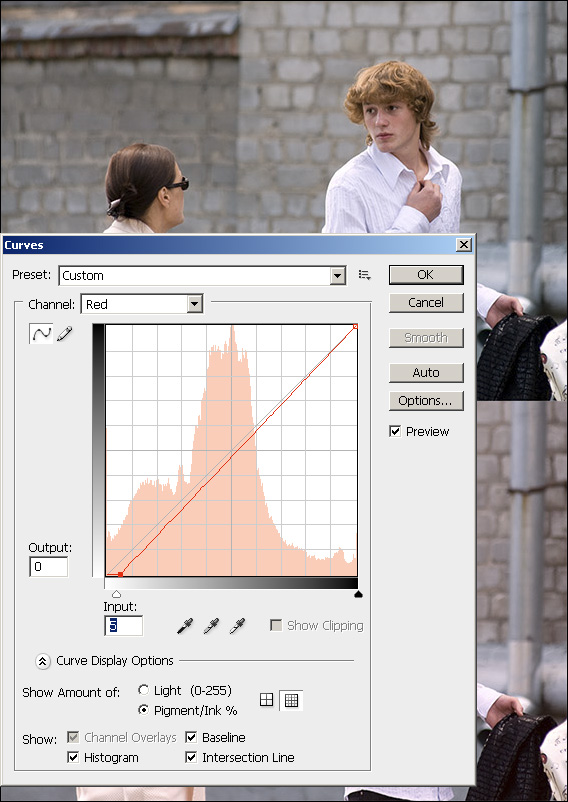Confirm with the OK button
Screen dimensions: 568x802
pos(426,275)
